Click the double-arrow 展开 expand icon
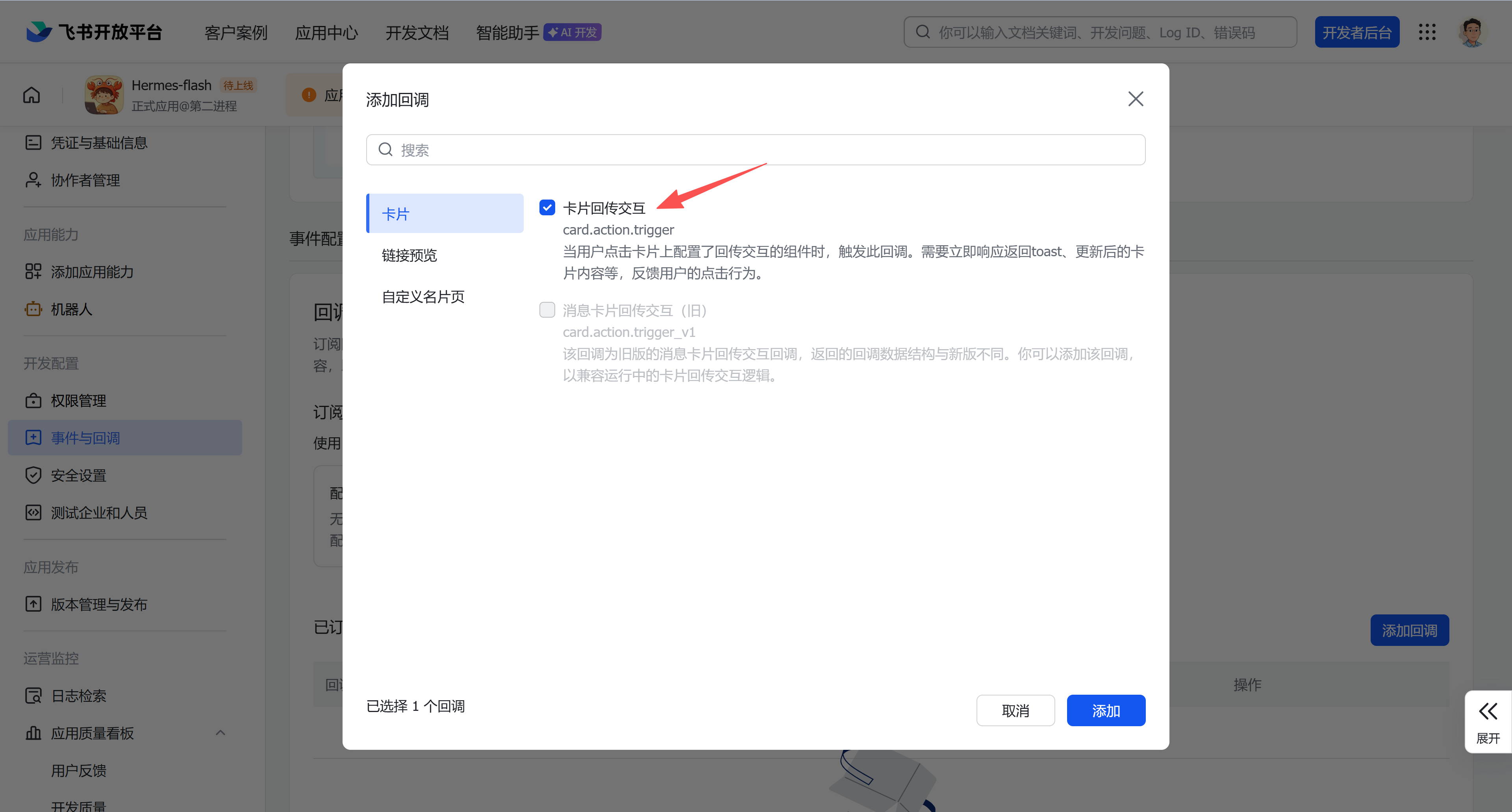 coord(1487,712)
